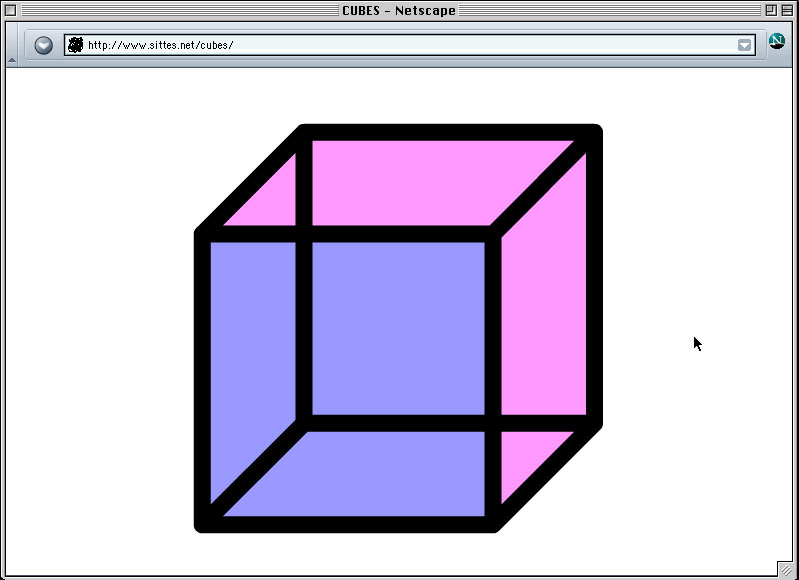Collapse the toolbar with the small triangle
Image resolution: width=799 pixels, height=580 pixels.
[x=11, y=60]
